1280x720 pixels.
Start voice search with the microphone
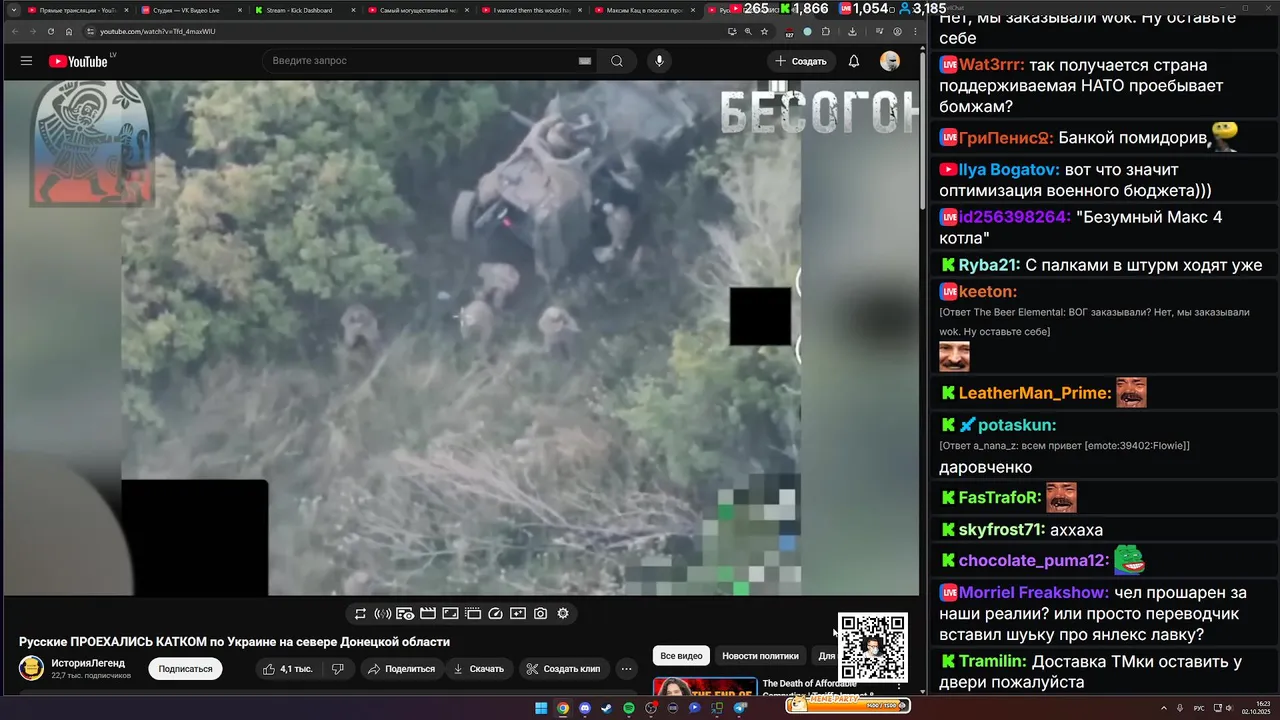pyautogui.click(x=659, y=61)
